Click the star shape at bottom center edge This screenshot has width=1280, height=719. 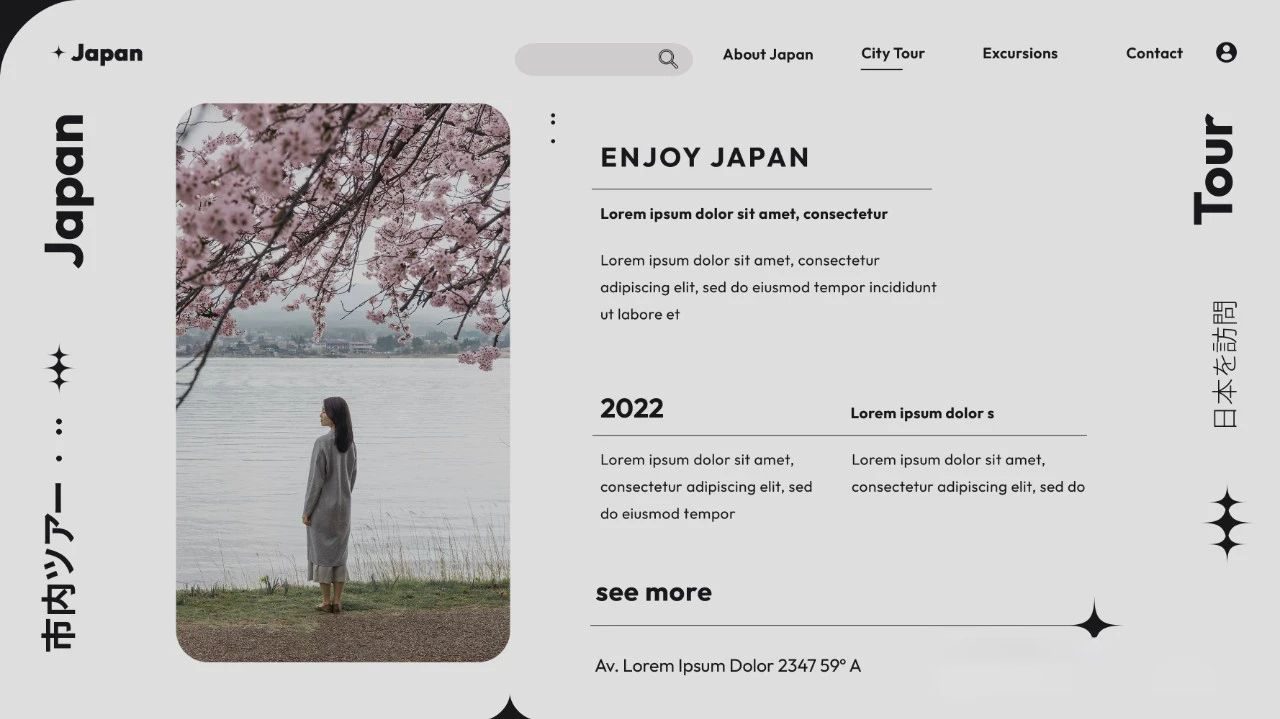(x=510, y=708)
